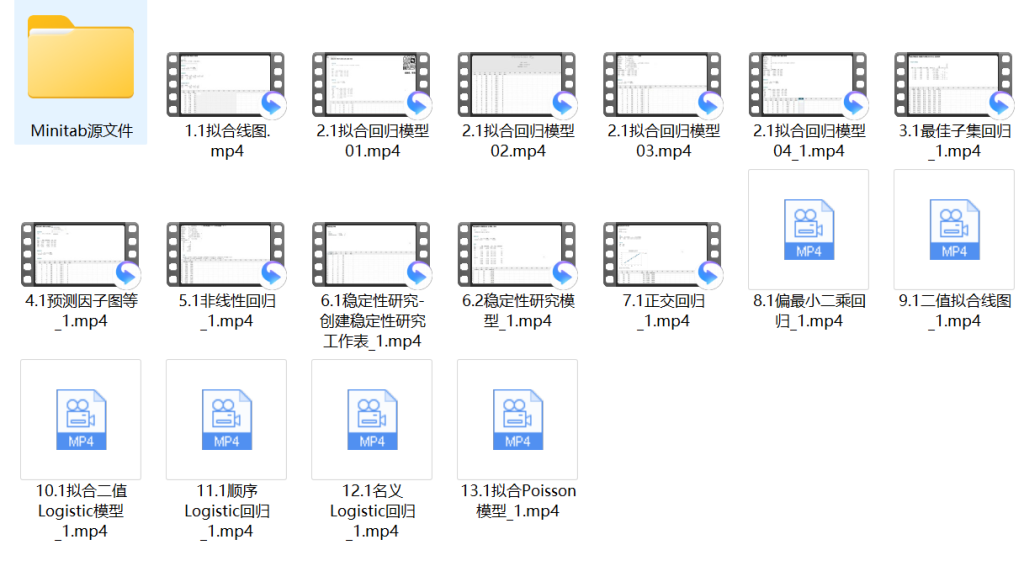
Task: Select the 1.1拟合线图.mp4 video thumbnail
Action: tap(226, 85)
